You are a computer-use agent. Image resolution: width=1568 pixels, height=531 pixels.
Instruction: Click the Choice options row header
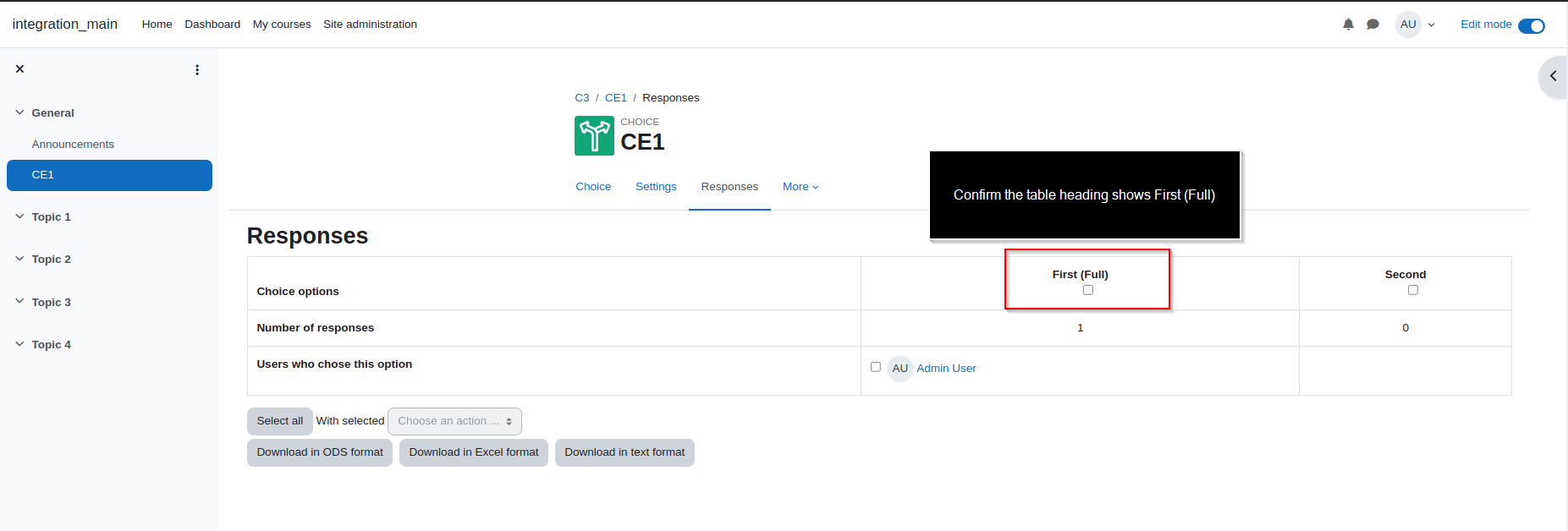click(298, 292)
